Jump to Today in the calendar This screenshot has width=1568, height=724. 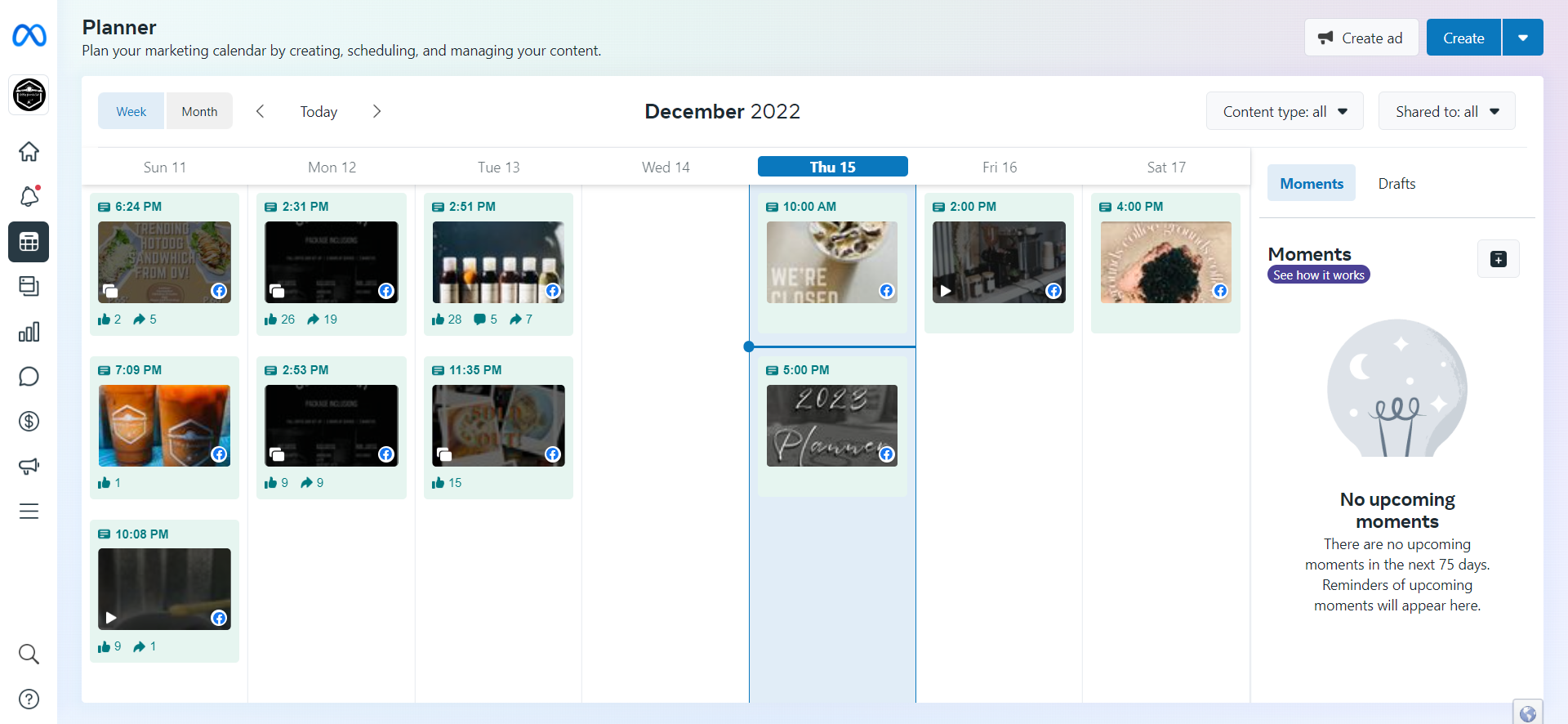(318, 111)
